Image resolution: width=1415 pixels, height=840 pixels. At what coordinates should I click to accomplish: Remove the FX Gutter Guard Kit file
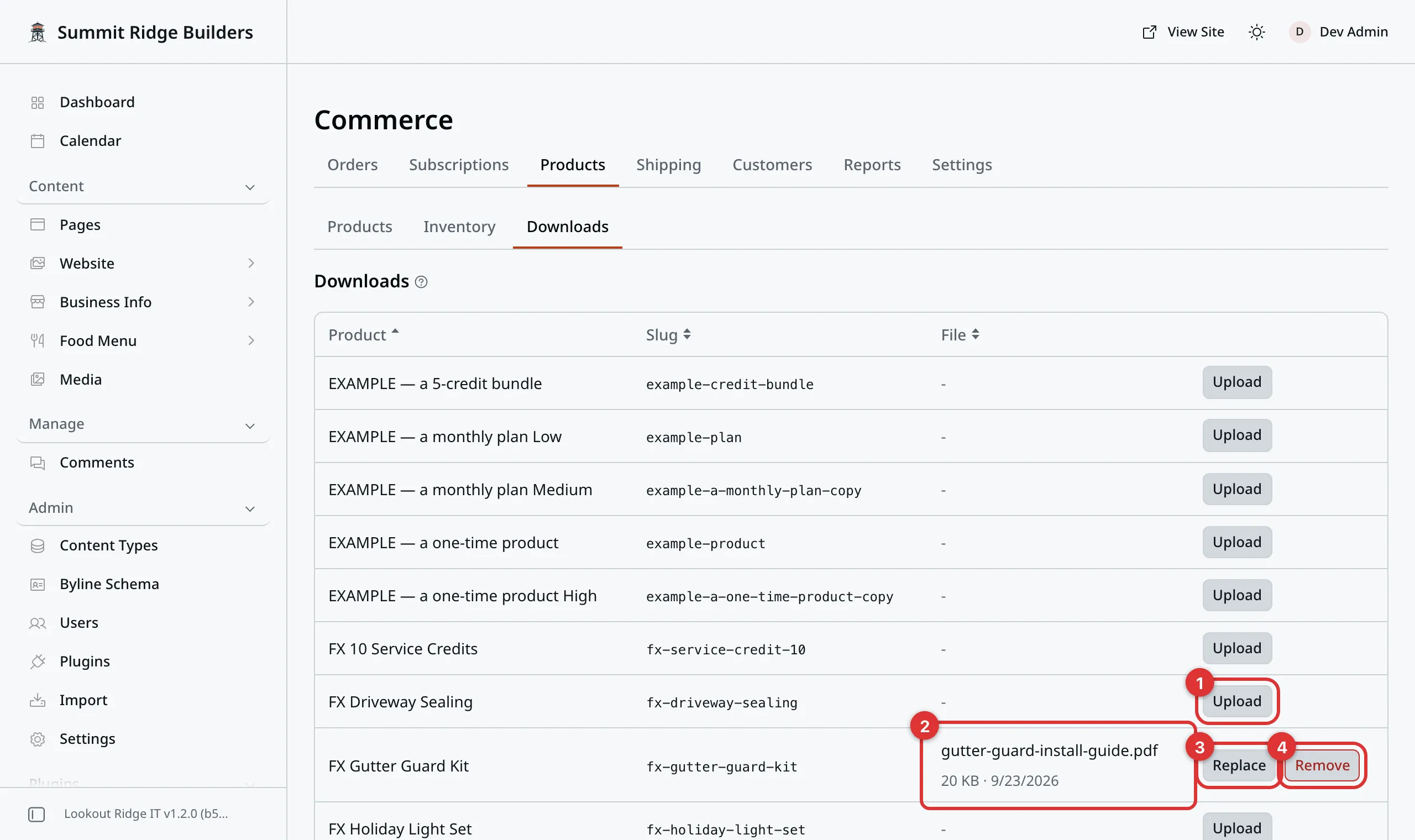coord(1322,765)
